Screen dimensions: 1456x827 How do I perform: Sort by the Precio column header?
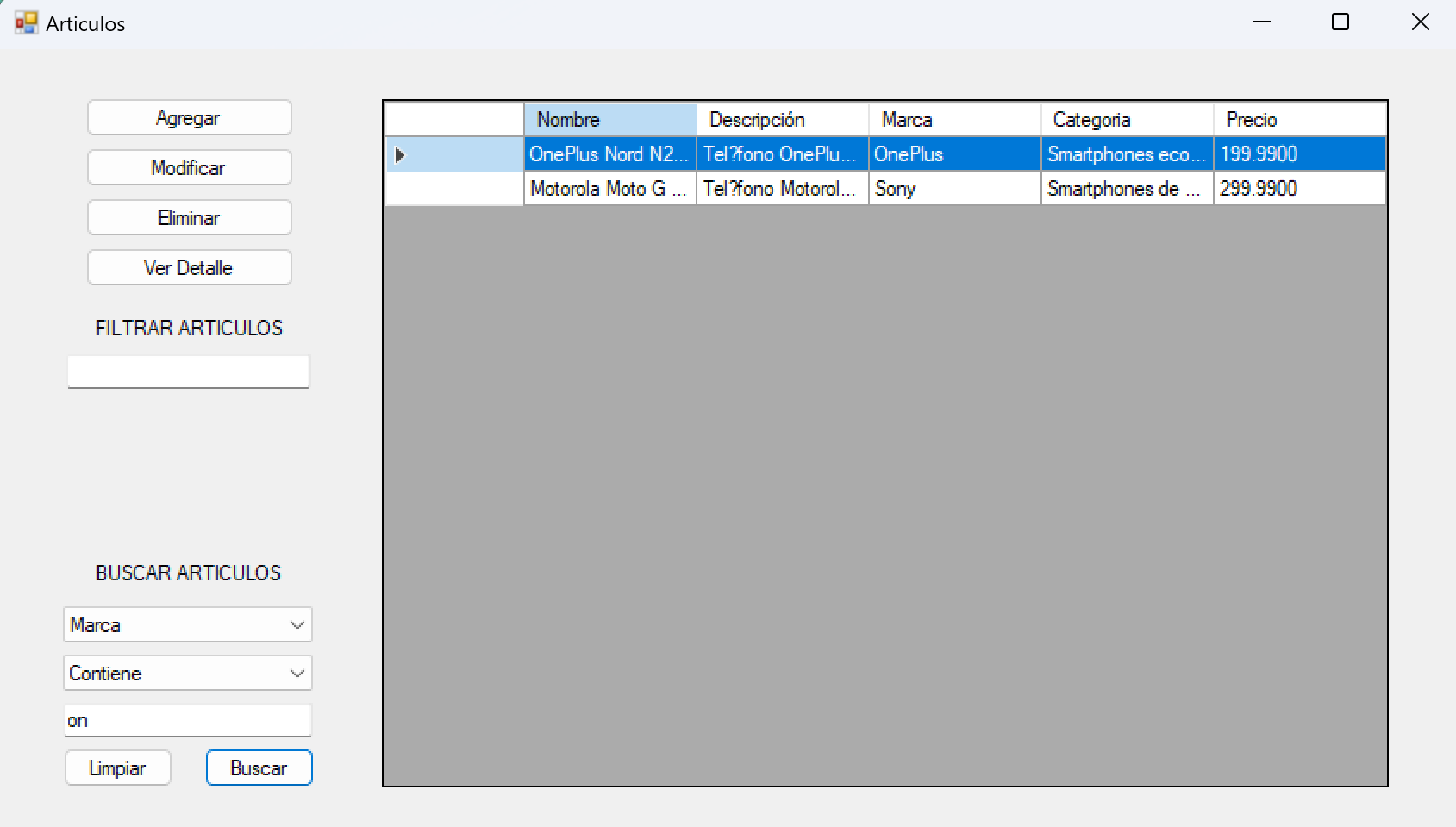point(1299,120)
